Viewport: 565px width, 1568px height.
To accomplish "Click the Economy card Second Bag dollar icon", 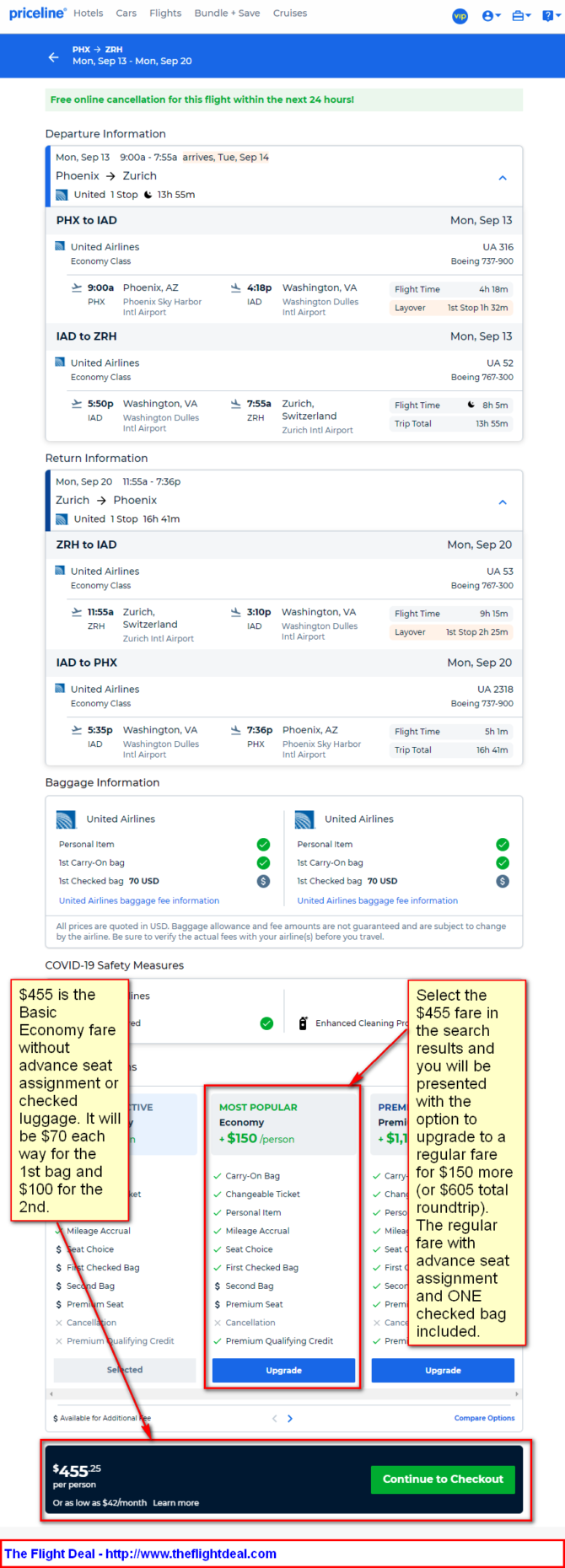I will pos(218,1286).
